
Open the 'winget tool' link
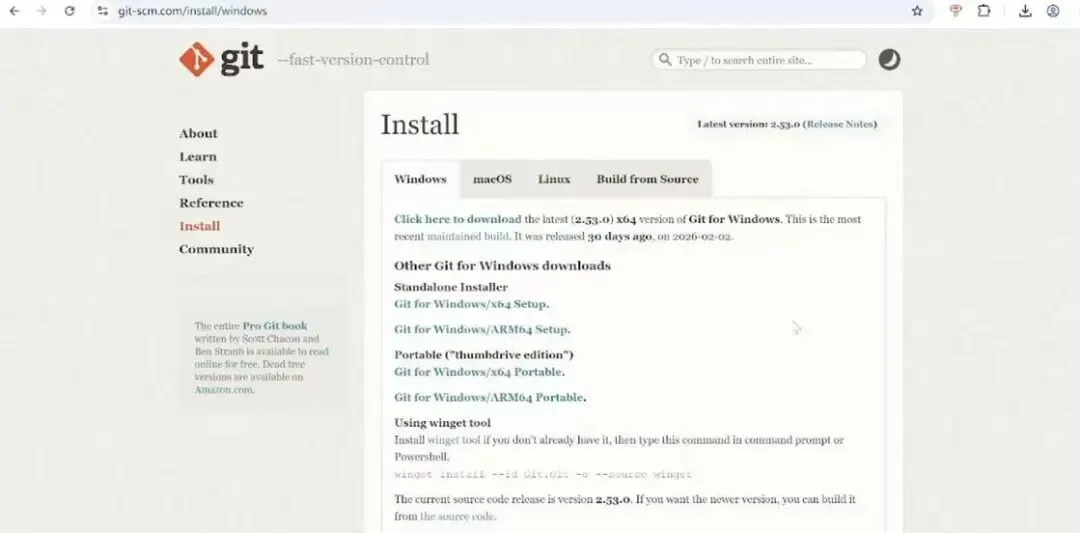pos(454,440)
